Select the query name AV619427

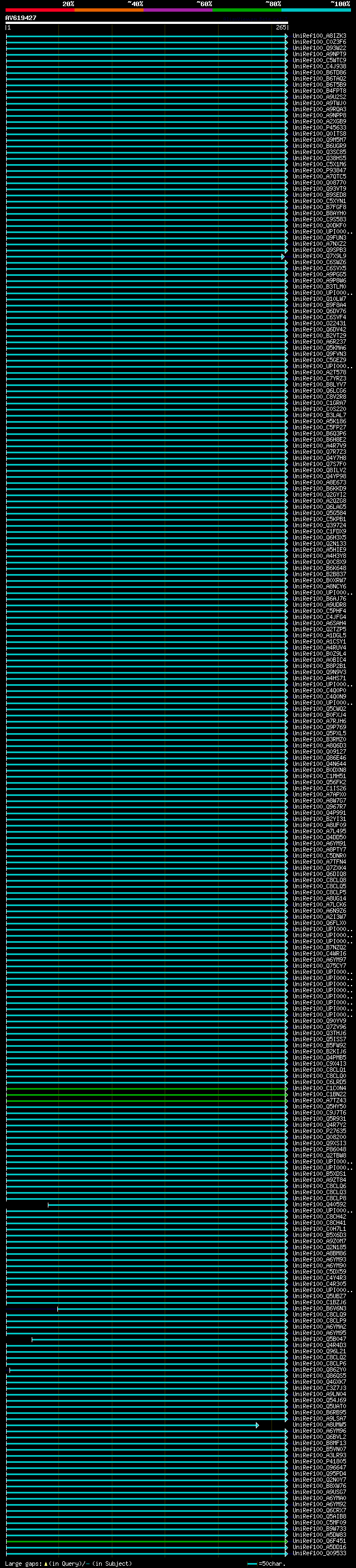pos(21,18)
